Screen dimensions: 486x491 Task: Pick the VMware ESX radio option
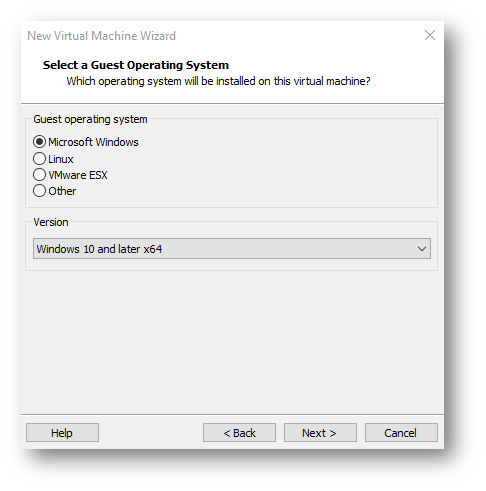pyautogui.click(x=39, y=175)
